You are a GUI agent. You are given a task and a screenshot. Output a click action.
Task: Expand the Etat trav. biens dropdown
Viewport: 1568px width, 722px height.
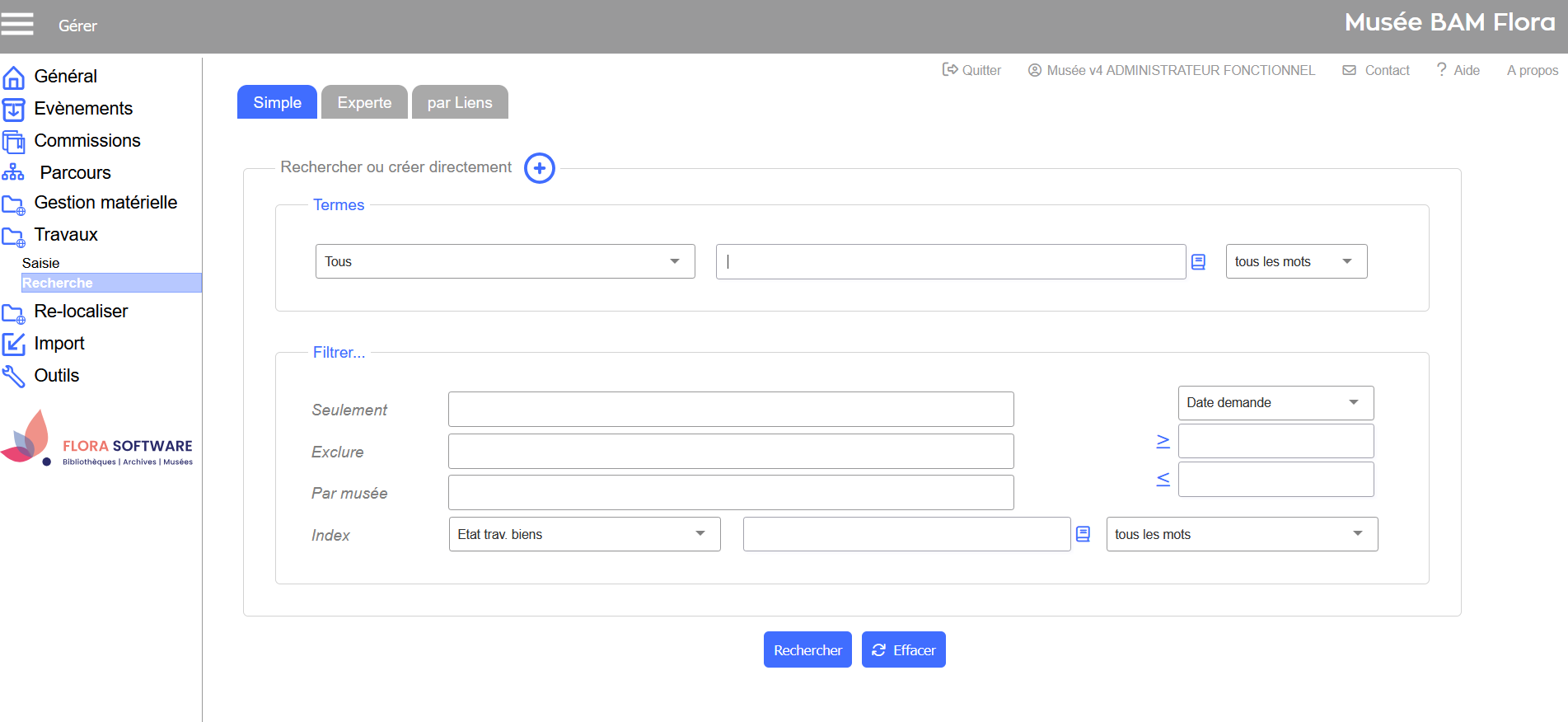(584, 534)
